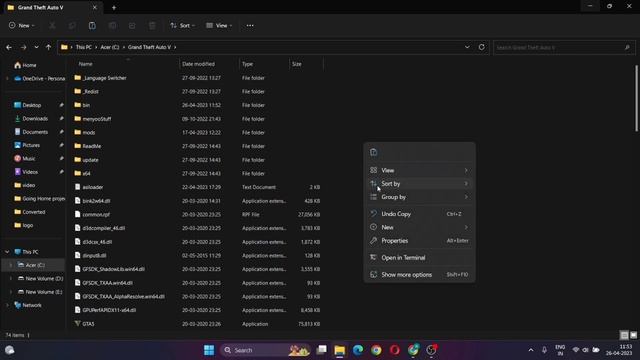Click the Rename icon in toolbar
Viewport: 640px width, 360px height.
(x=112, y=26)
